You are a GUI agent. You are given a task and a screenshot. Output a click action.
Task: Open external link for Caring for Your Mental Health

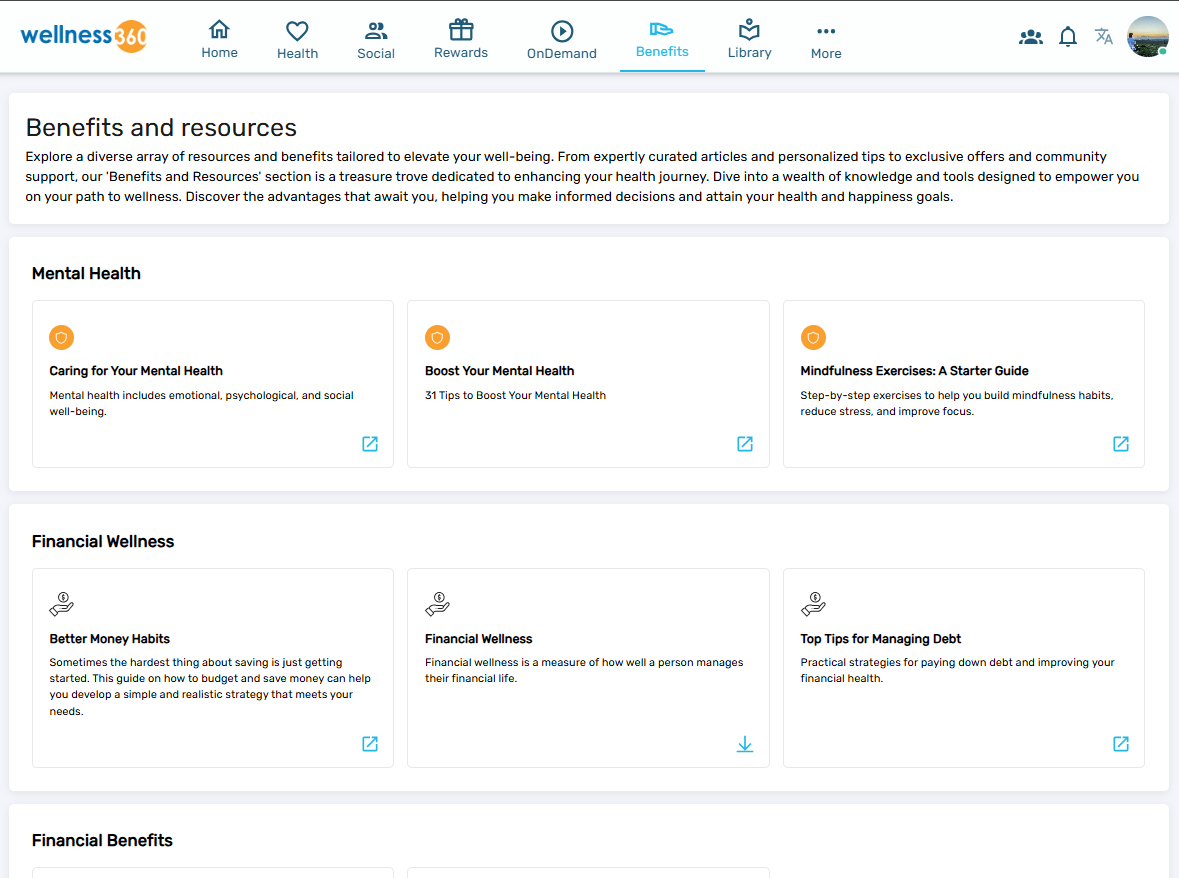(369, 444)
